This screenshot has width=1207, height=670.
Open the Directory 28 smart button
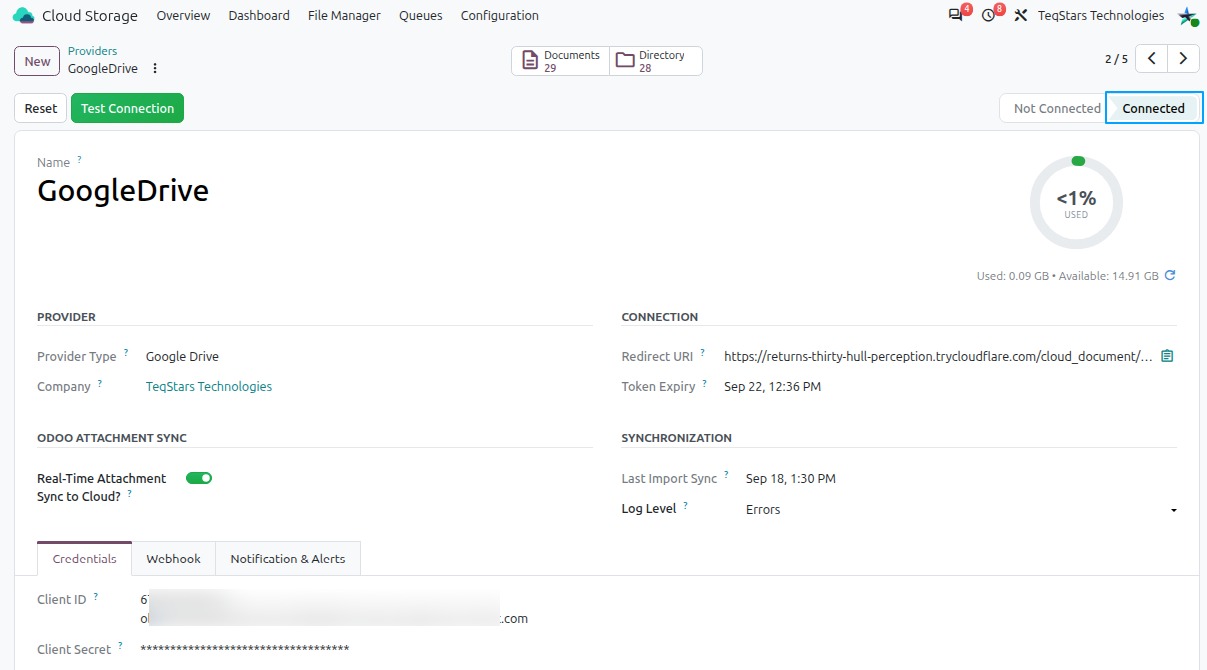point(655,61)
